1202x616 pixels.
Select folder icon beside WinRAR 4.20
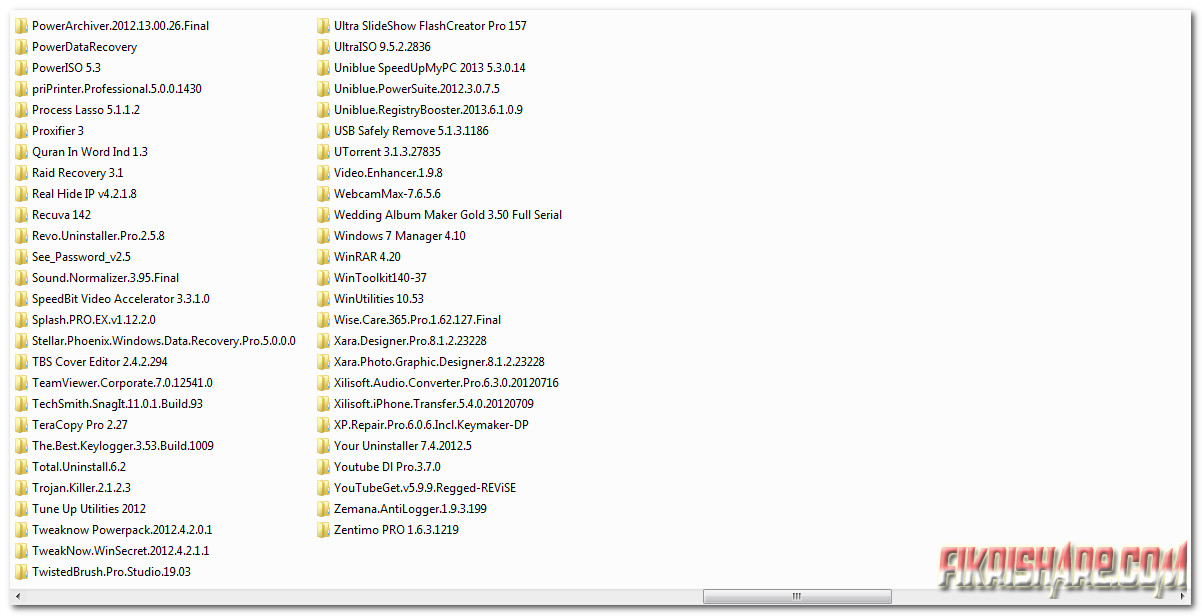pyautogui.click(x=324, y=257)
